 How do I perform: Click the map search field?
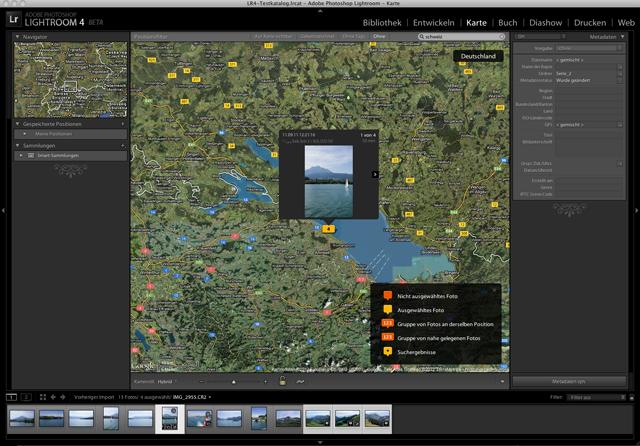click(x=462, y=37)
